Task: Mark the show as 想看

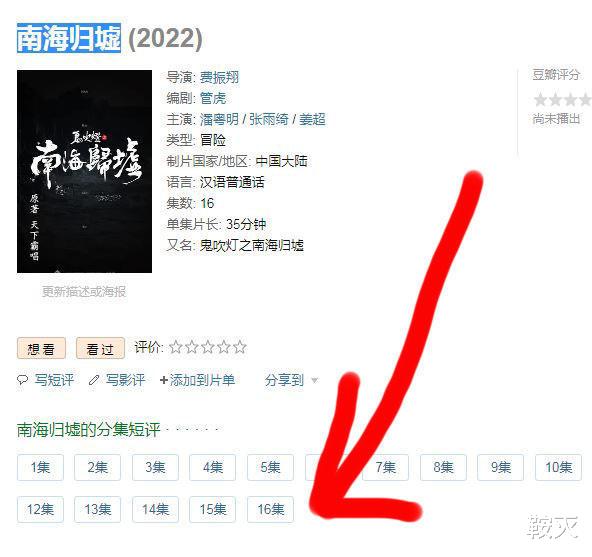Action: tap(41, 348)
